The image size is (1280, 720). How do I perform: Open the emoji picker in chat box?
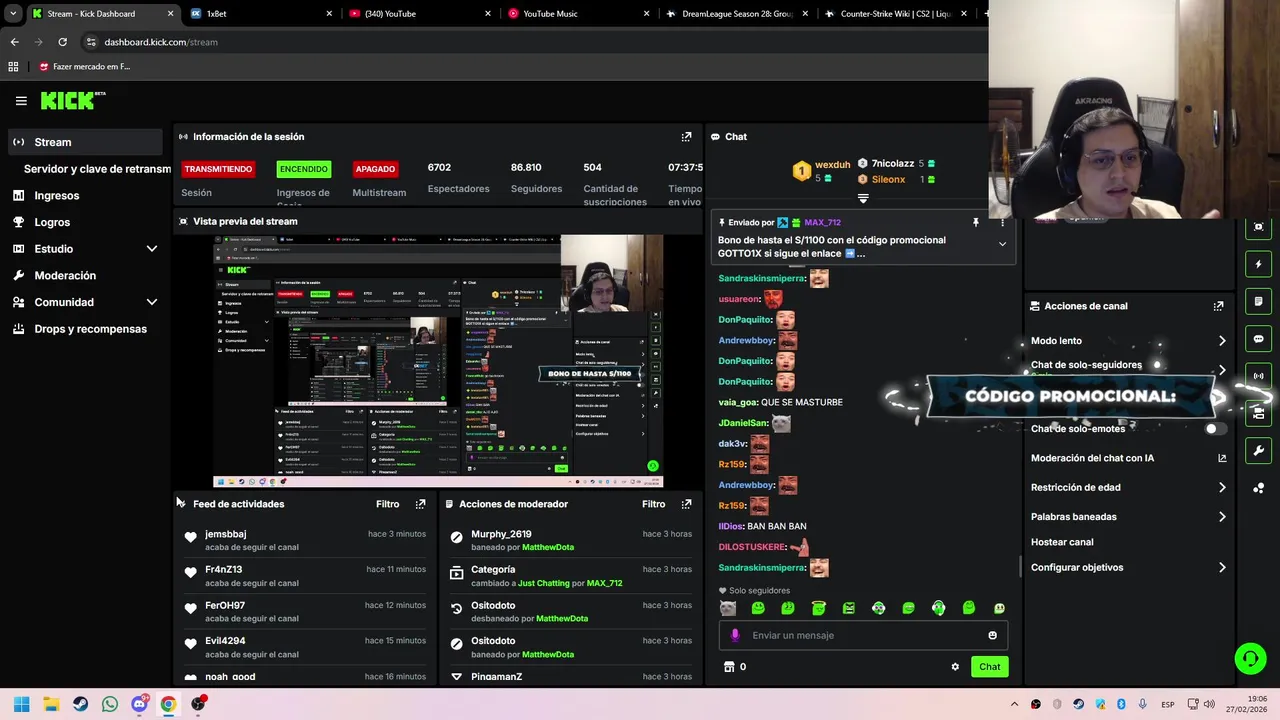click(992, 635)
